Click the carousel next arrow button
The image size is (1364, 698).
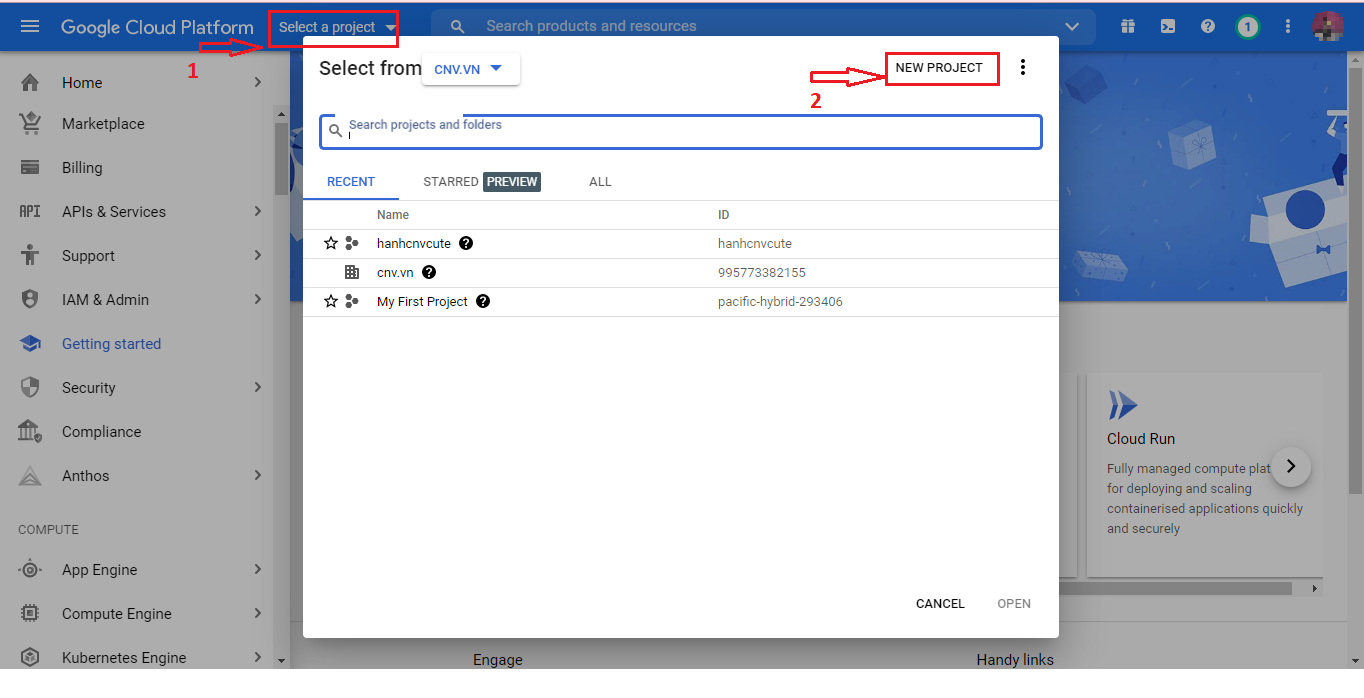click(1291, 466)
